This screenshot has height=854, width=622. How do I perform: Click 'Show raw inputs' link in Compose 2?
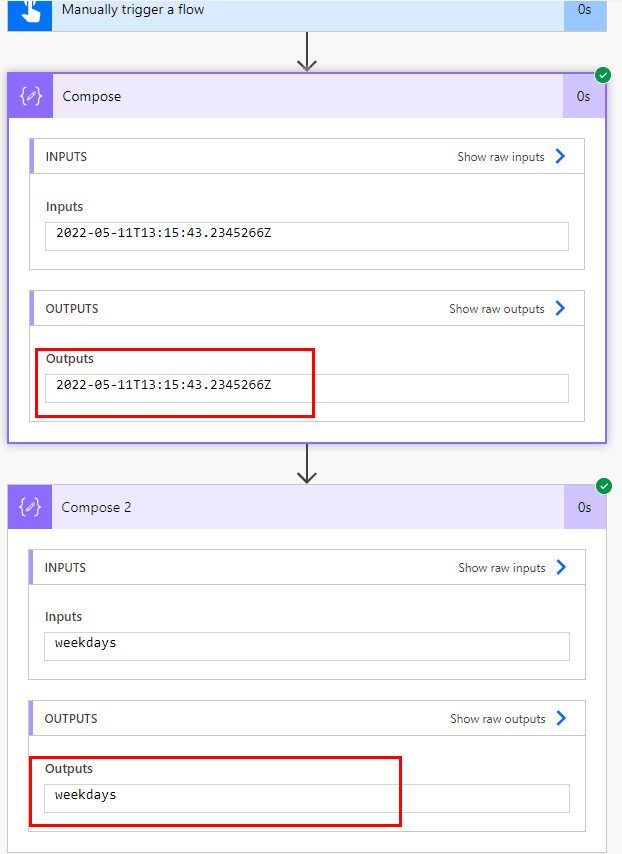pyautogui.click(x=502, y=568)
